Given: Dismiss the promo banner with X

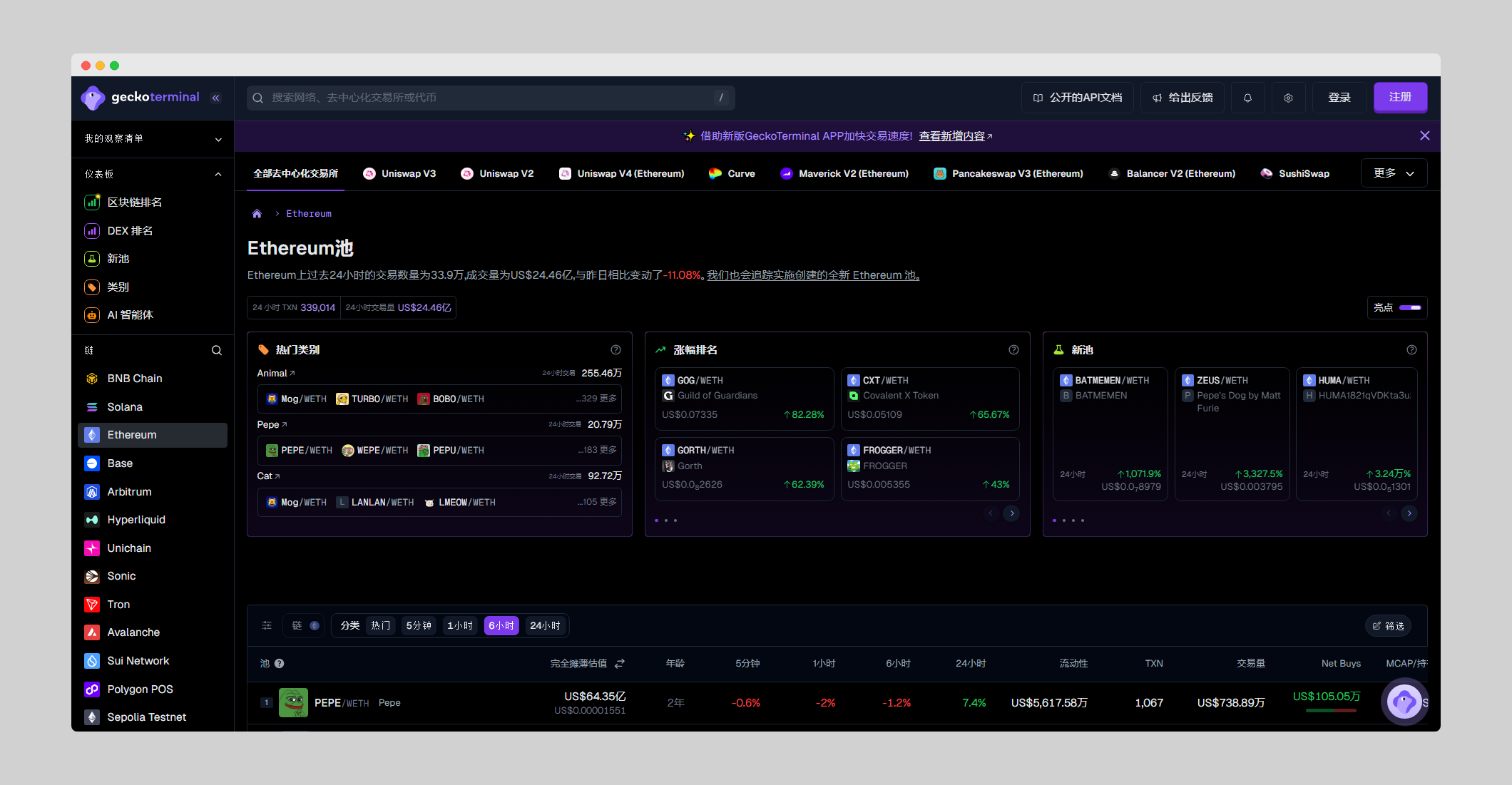Looking at the screenshot, I should (x=1425, y=135).
